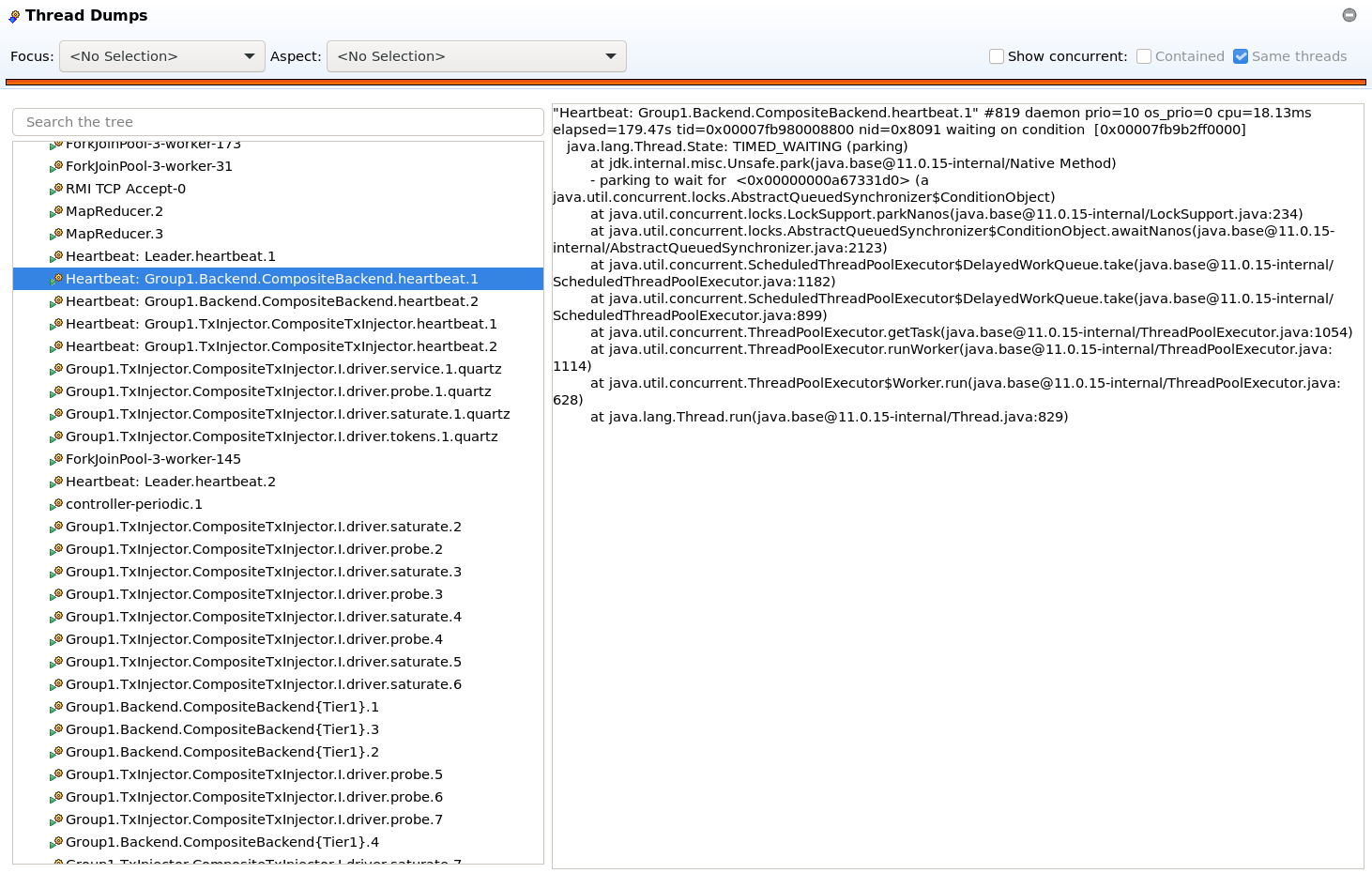Image resolution: width=1372 pixels, height=873 pixels.
Task: Click the Thread Dumps title icon
Action: 14,16
